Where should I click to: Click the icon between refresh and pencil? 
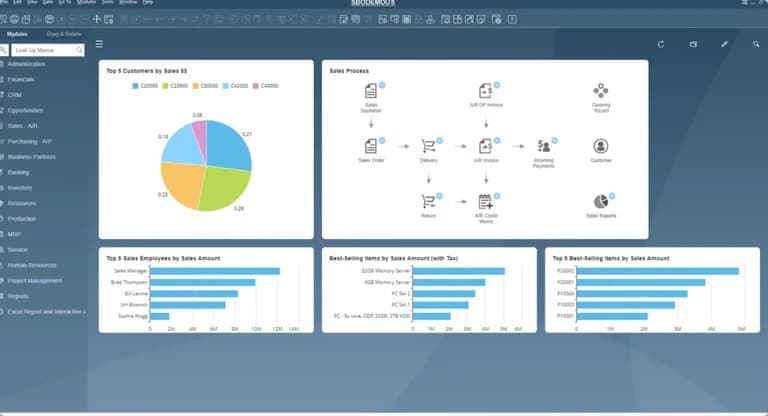(693, 44)
